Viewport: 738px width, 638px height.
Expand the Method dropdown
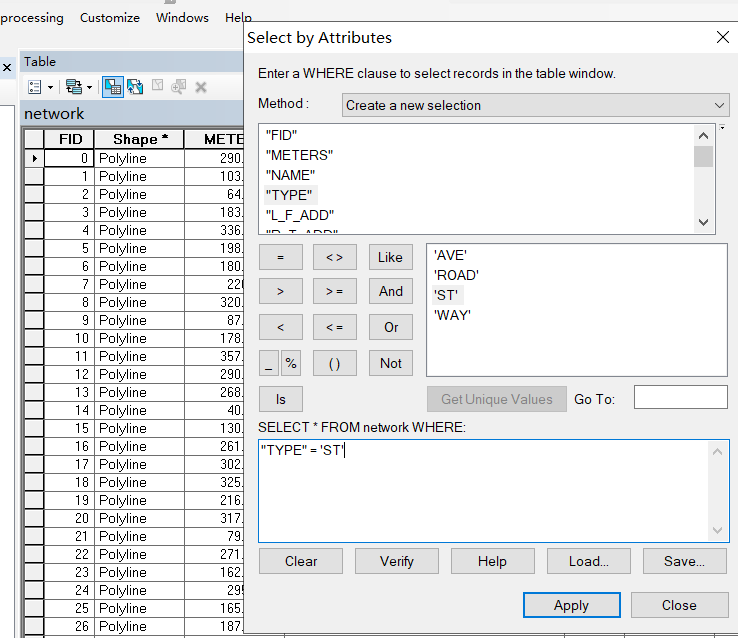719,105
